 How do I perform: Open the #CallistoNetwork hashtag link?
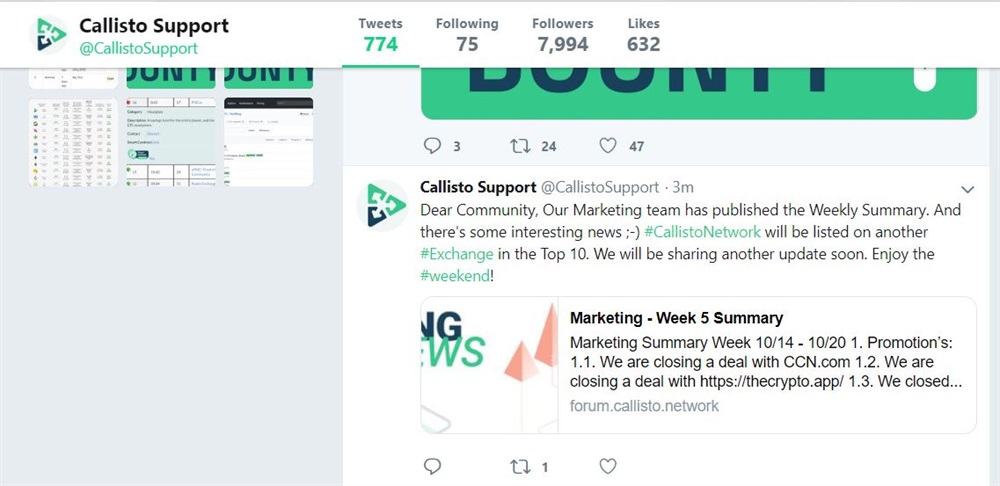click(702, 232)
